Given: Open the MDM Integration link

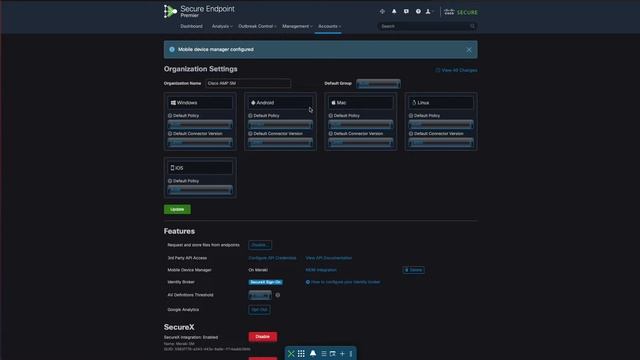Looking at the screenshot, I should coord(321,270).
